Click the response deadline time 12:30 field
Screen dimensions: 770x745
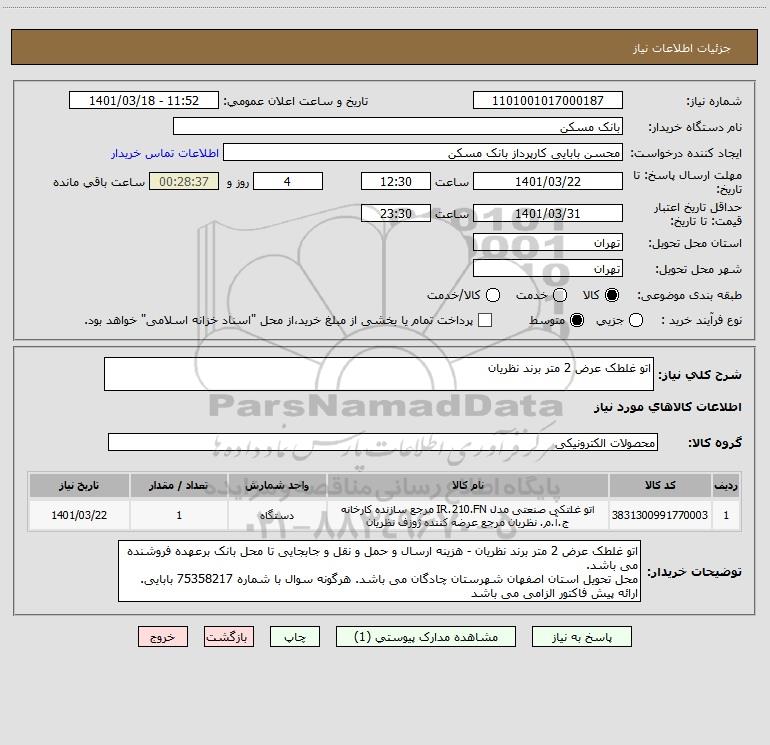click(x=396, y=181)
